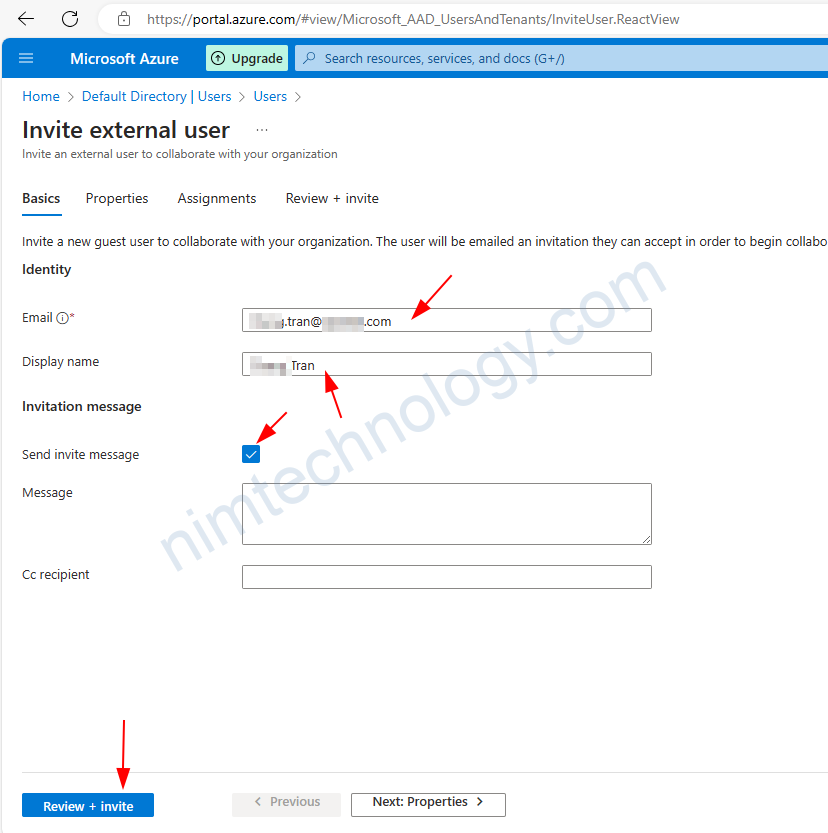The width and height of the screenshot is (828, 833).
Task: Open the Review + invite tab
Action: pos(332,199)
